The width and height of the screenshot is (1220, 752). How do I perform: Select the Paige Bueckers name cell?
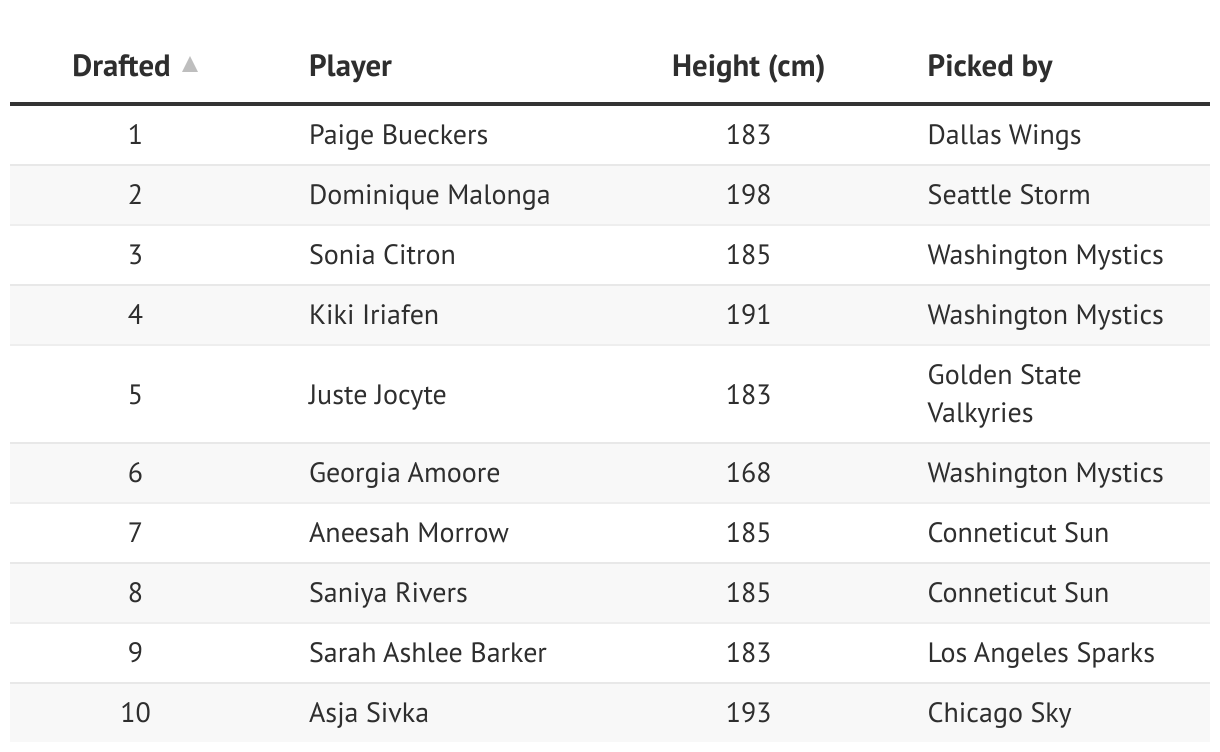pos(398,135)
